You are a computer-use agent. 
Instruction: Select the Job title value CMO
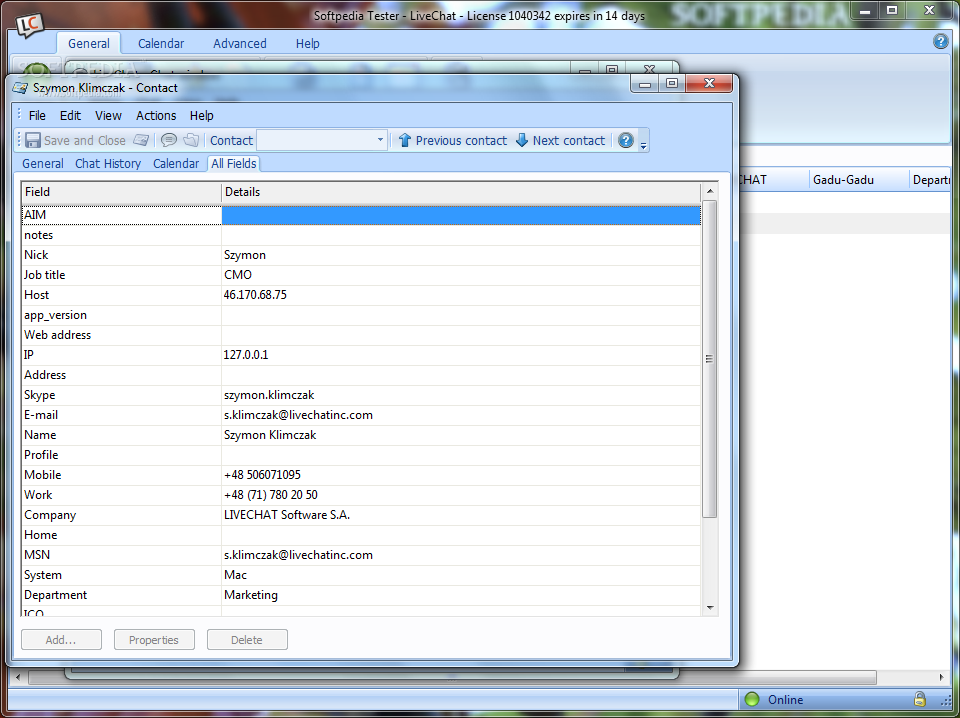coord(238,275)
